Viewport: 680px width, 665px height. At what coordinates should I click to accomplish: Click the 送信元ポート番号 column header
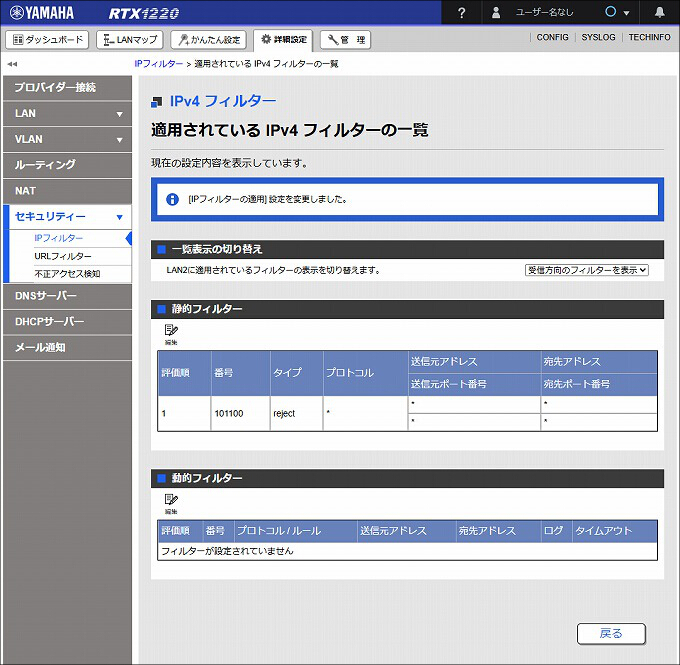(x=474, y=384)
